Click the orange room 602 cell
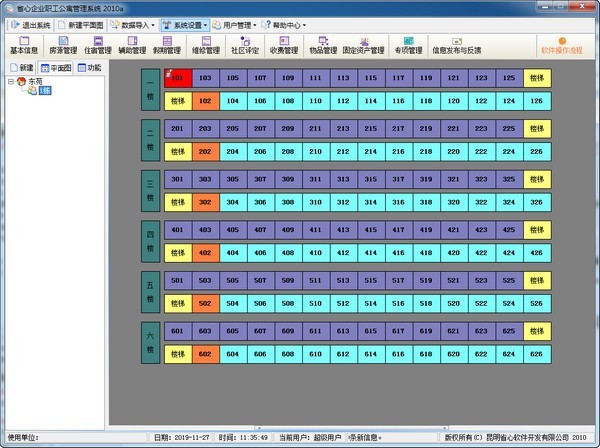This screenshot has width=600, height=448. tap(205, 353)
